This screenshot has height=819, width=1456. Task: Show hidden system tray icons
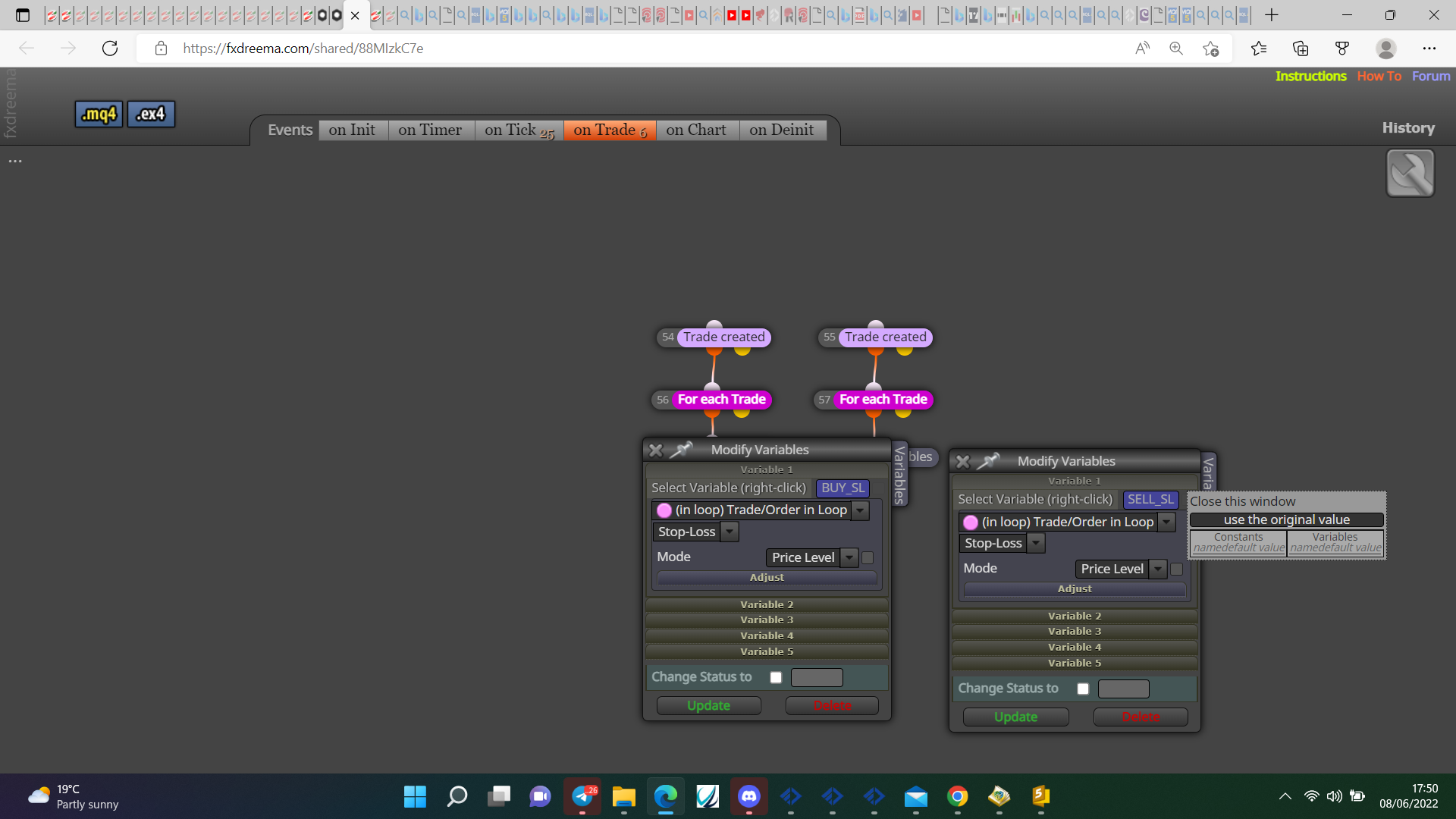tap(1285, 796)
